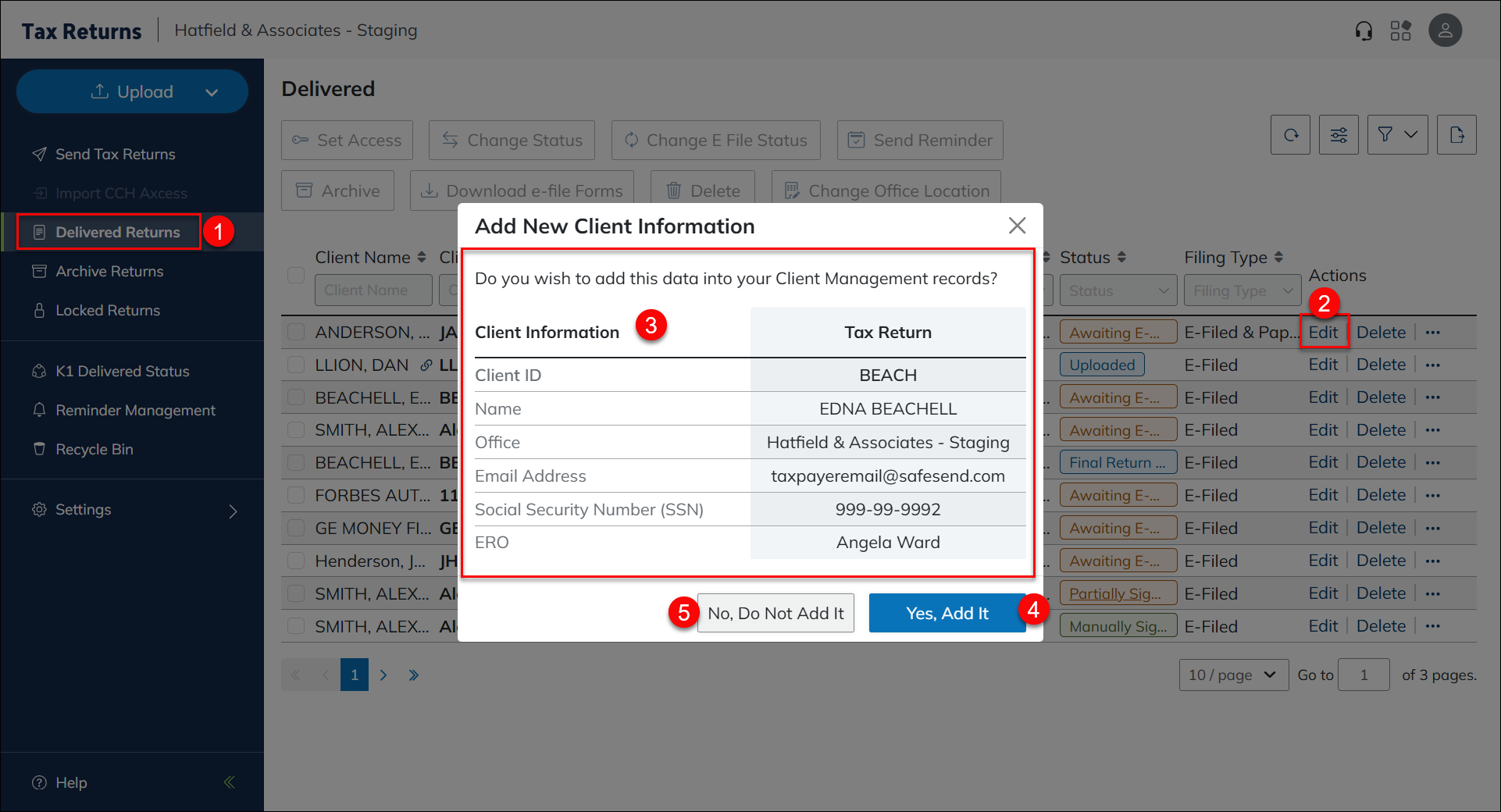Open Reminder Management in the sidebar
1501x812 pixels.
(x=135, y=411)
